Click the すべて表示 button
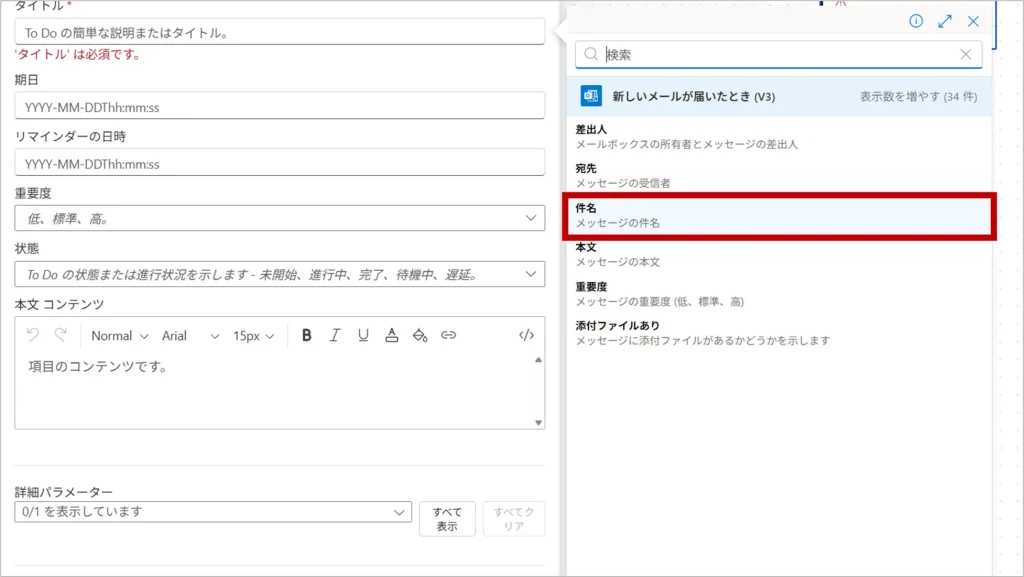Viewport: 1024px width, 577px height. (x=447, y=519)
